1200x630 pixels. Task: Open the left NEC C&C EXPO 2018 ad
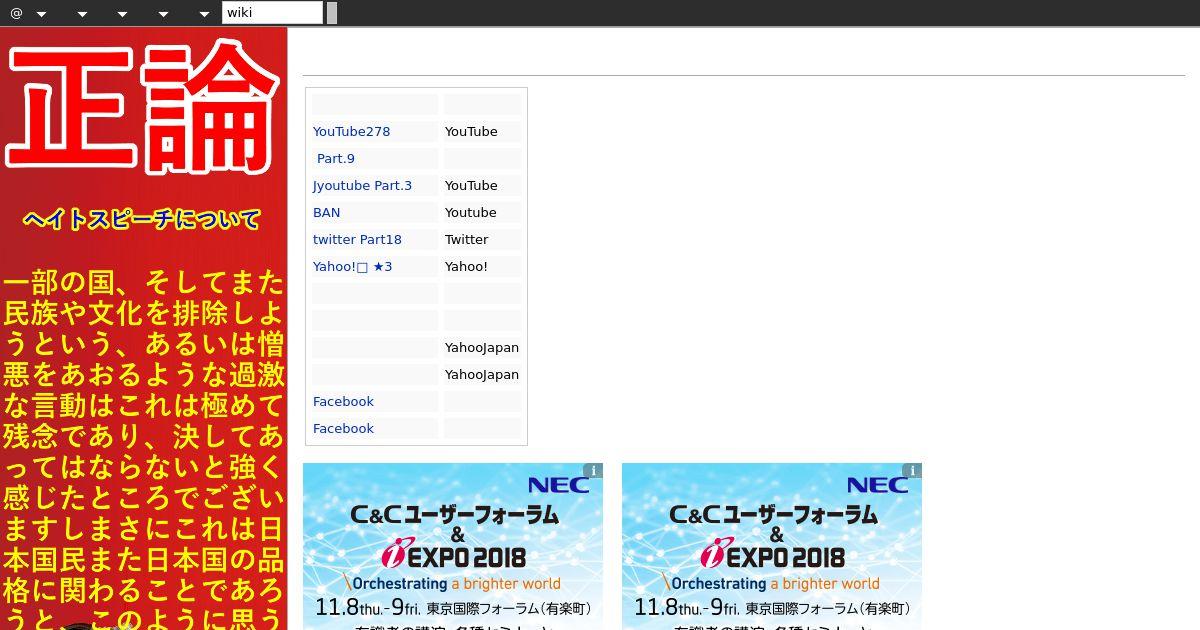453,546
